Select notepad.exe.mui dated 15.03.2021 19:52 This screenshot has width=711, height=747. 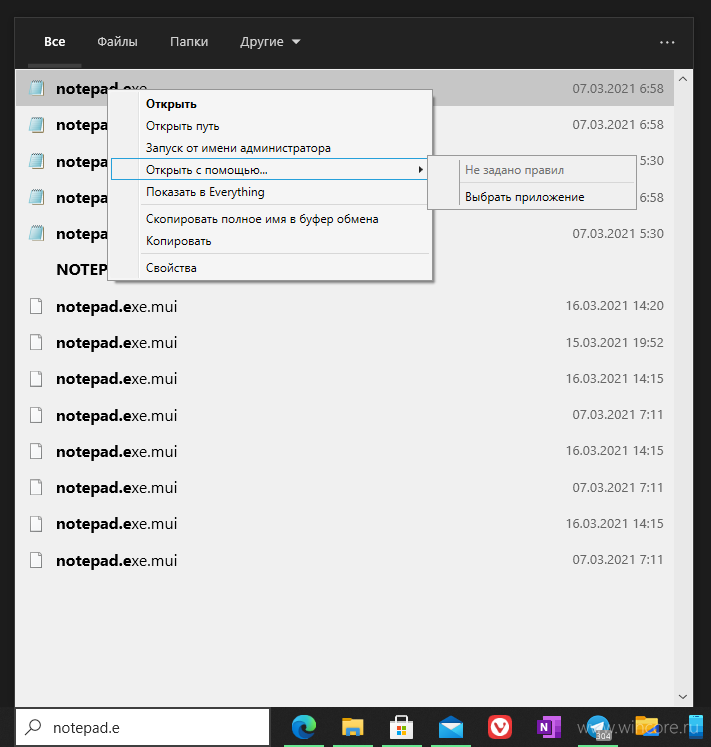[345, 343]
